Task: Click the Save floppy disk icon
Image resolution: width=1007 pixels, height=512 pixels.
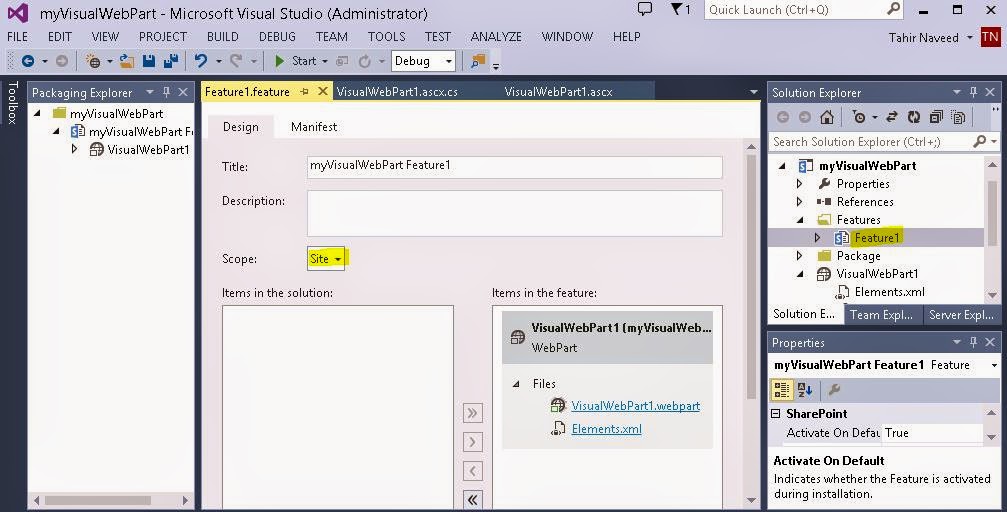Action: (x=149, y=61)
